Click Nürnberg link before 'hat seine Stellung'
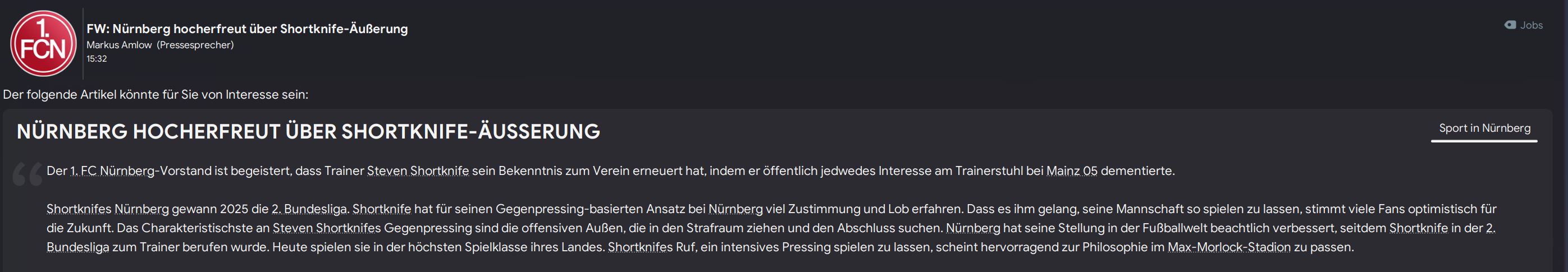 pyautogui.click(x=973, y=228)
